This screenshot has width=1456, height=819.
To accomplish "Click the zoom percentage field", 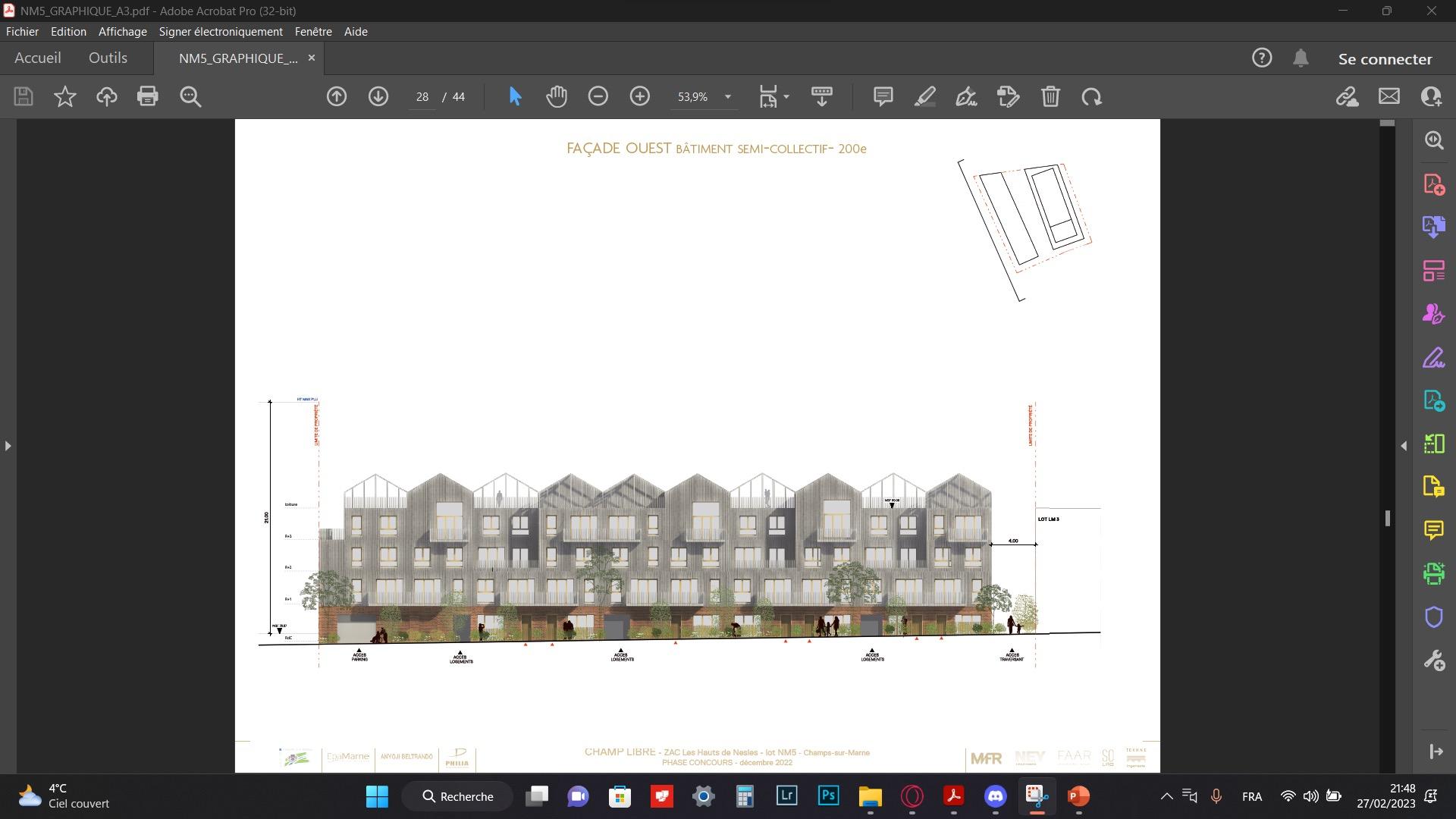I will click(x=693, y=97).
